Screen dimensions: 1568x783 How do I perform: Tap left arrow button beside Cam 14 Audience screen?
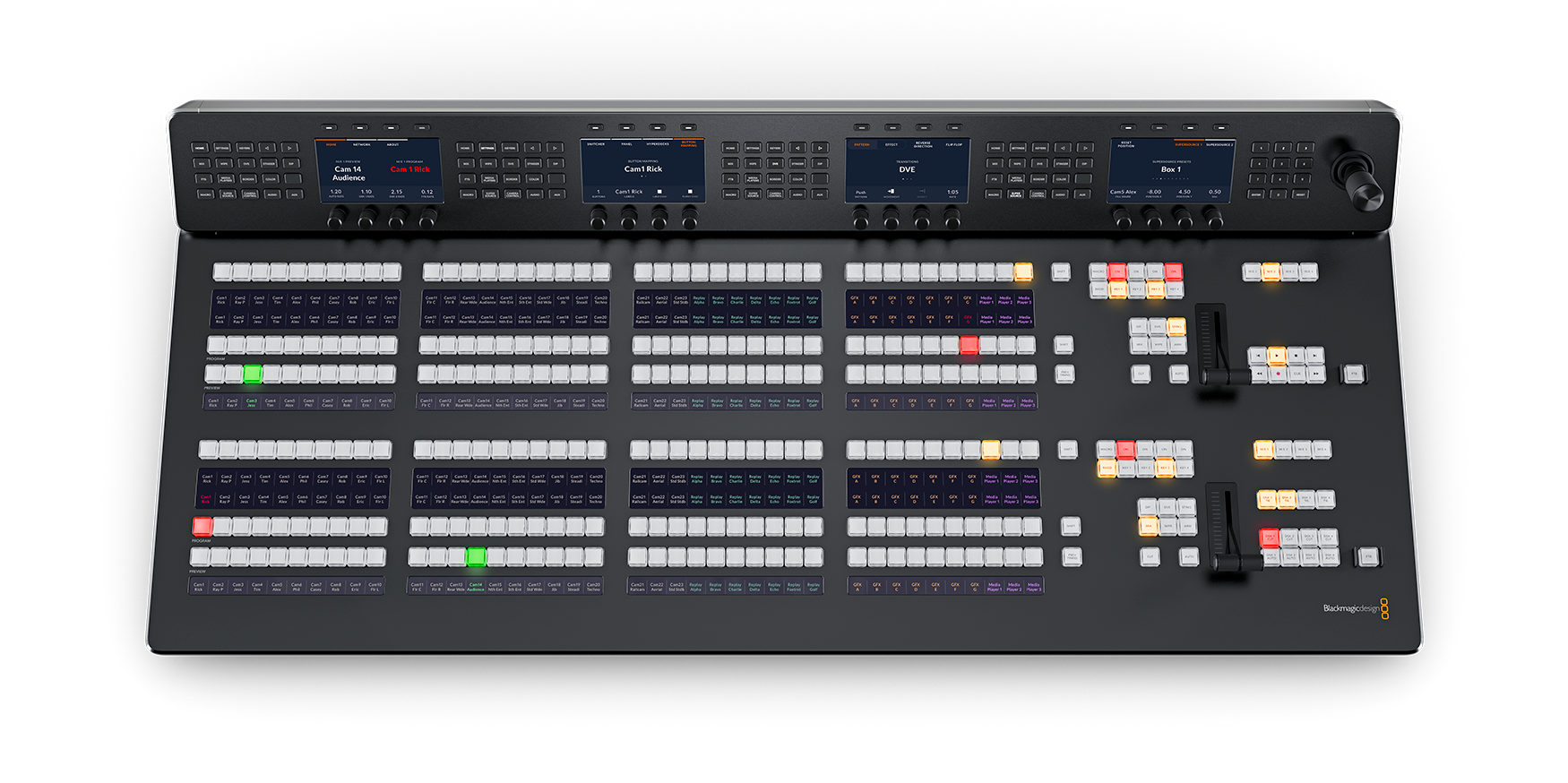point(267,148)
